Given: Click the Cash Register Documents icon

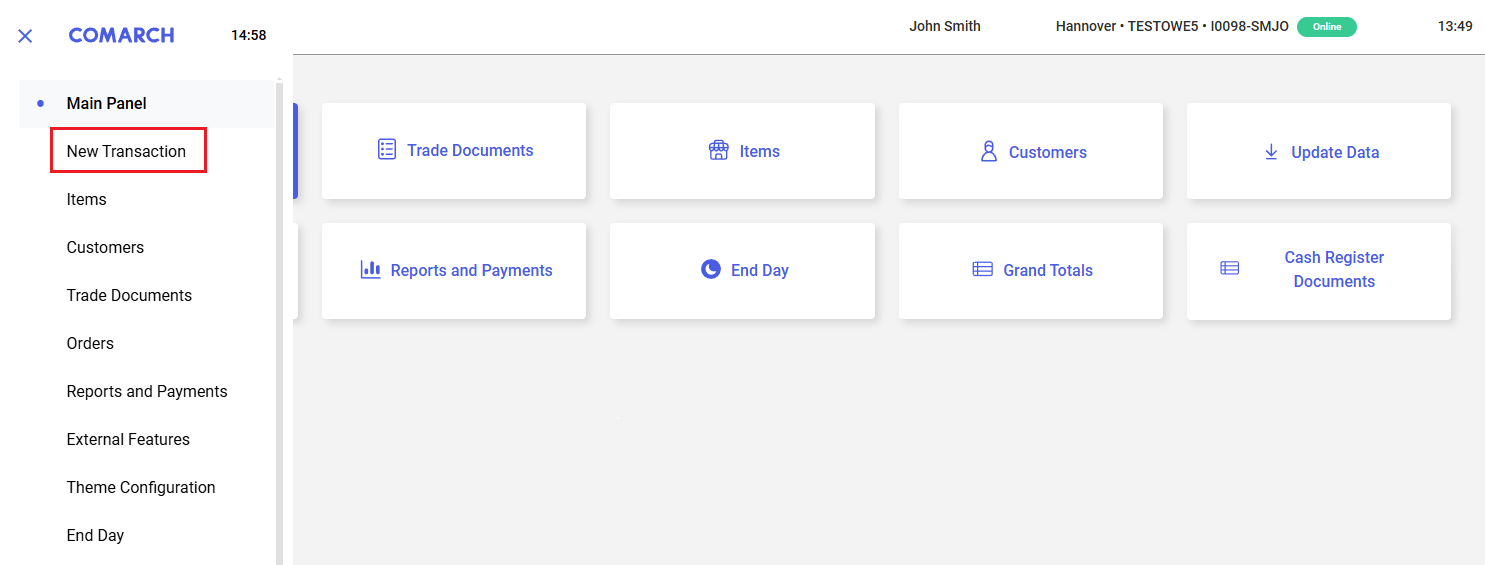Looking at the screenshot, I should [1230, 268].
